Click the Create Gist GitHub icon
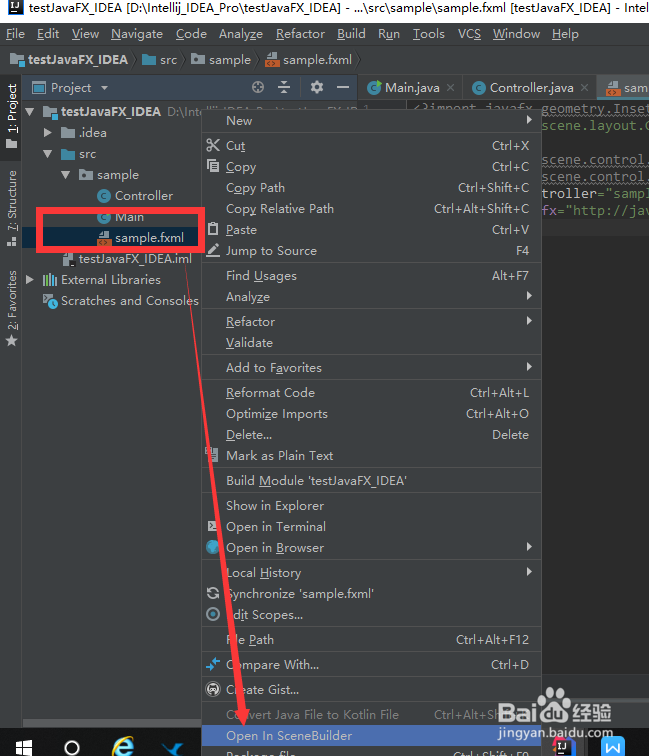The image size is (649, 756). click(x=213, y=689)
